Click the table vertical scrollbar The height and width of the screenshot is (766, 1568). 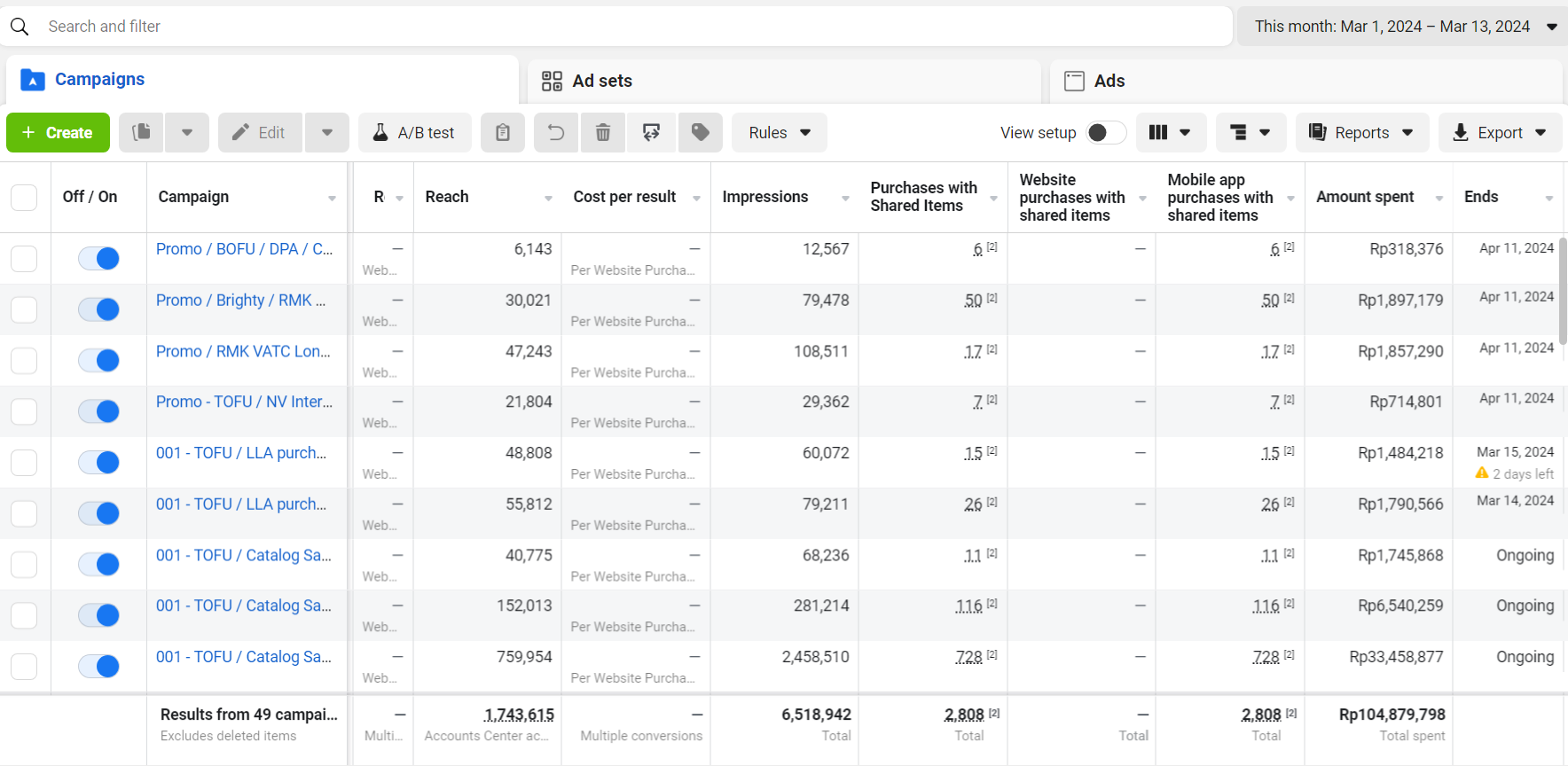1564,291
